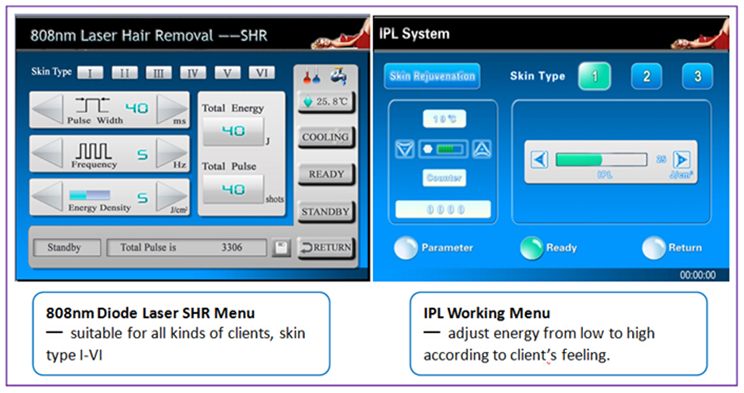
Task: Select skin type I in SHR menu
Action: tap(90, 73)
